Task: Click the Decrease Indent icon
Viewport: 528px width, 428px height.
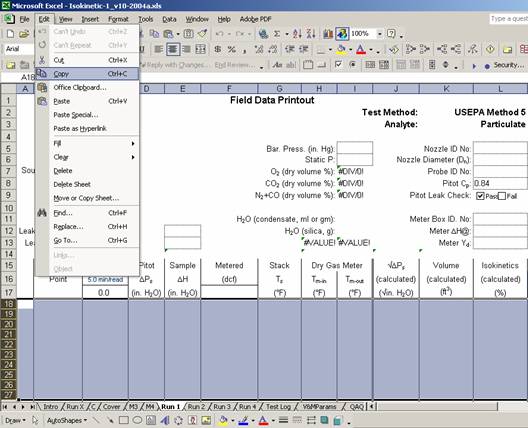Action: [290, 50]
